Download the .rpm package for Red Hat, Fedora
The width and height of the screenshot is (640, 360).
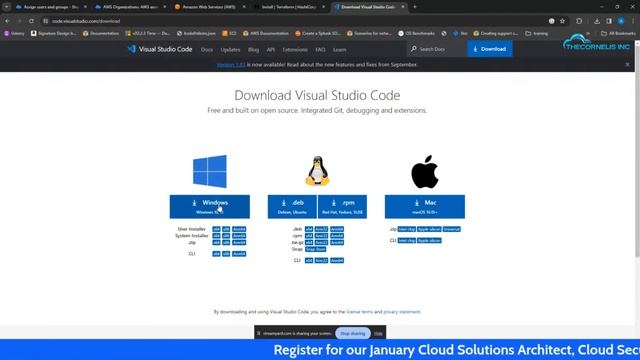[x=342, y=207]
